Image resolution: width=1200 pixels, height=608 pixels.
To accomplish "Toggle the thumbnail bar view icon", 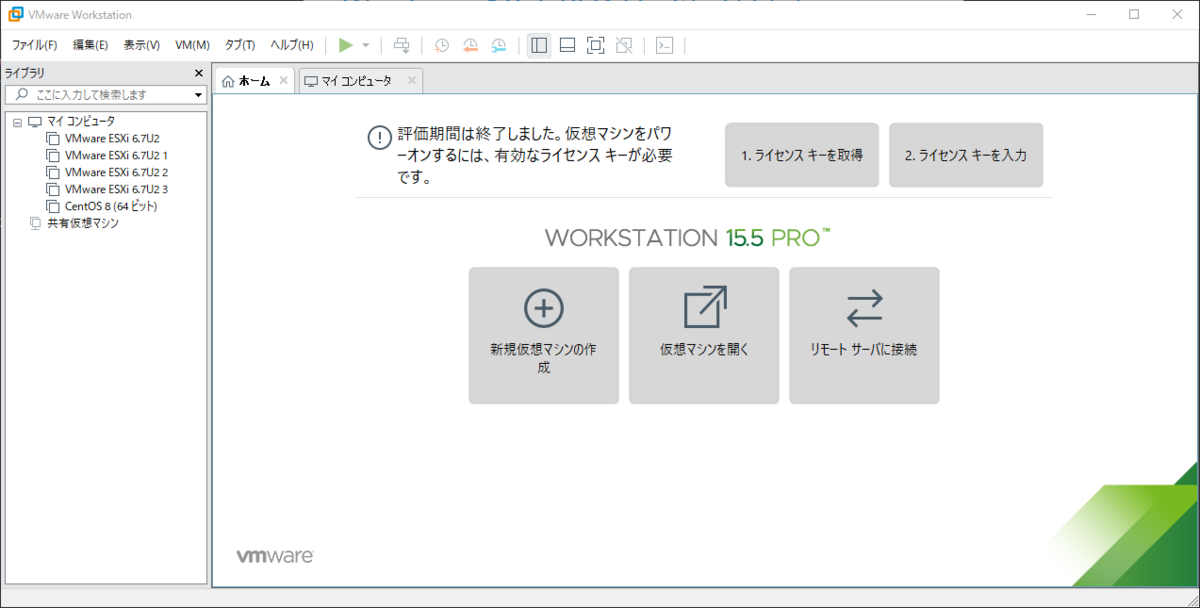I will tap(567, 45).
